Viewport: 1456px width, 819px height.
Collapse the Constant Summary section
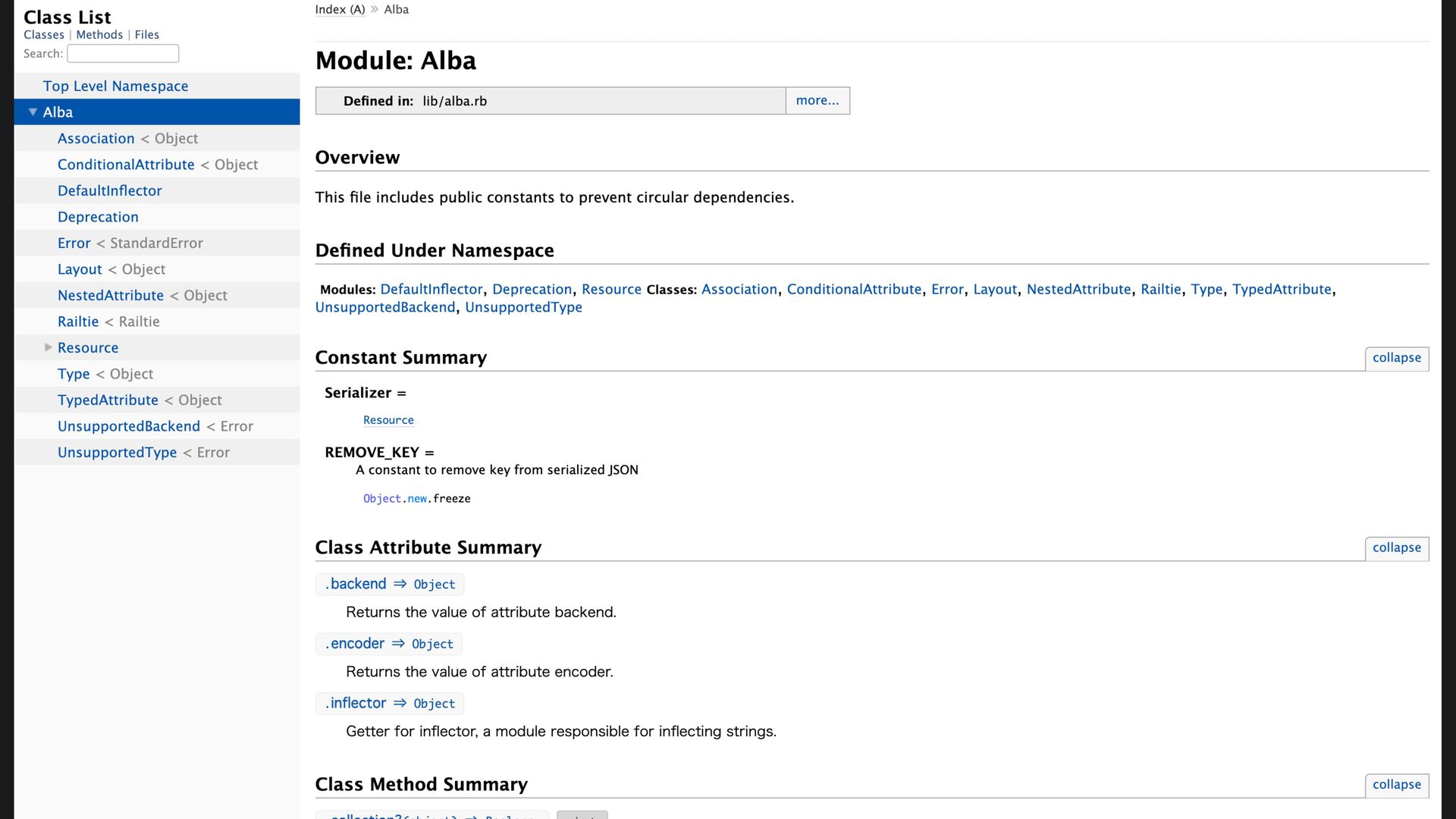[1397, 358]
